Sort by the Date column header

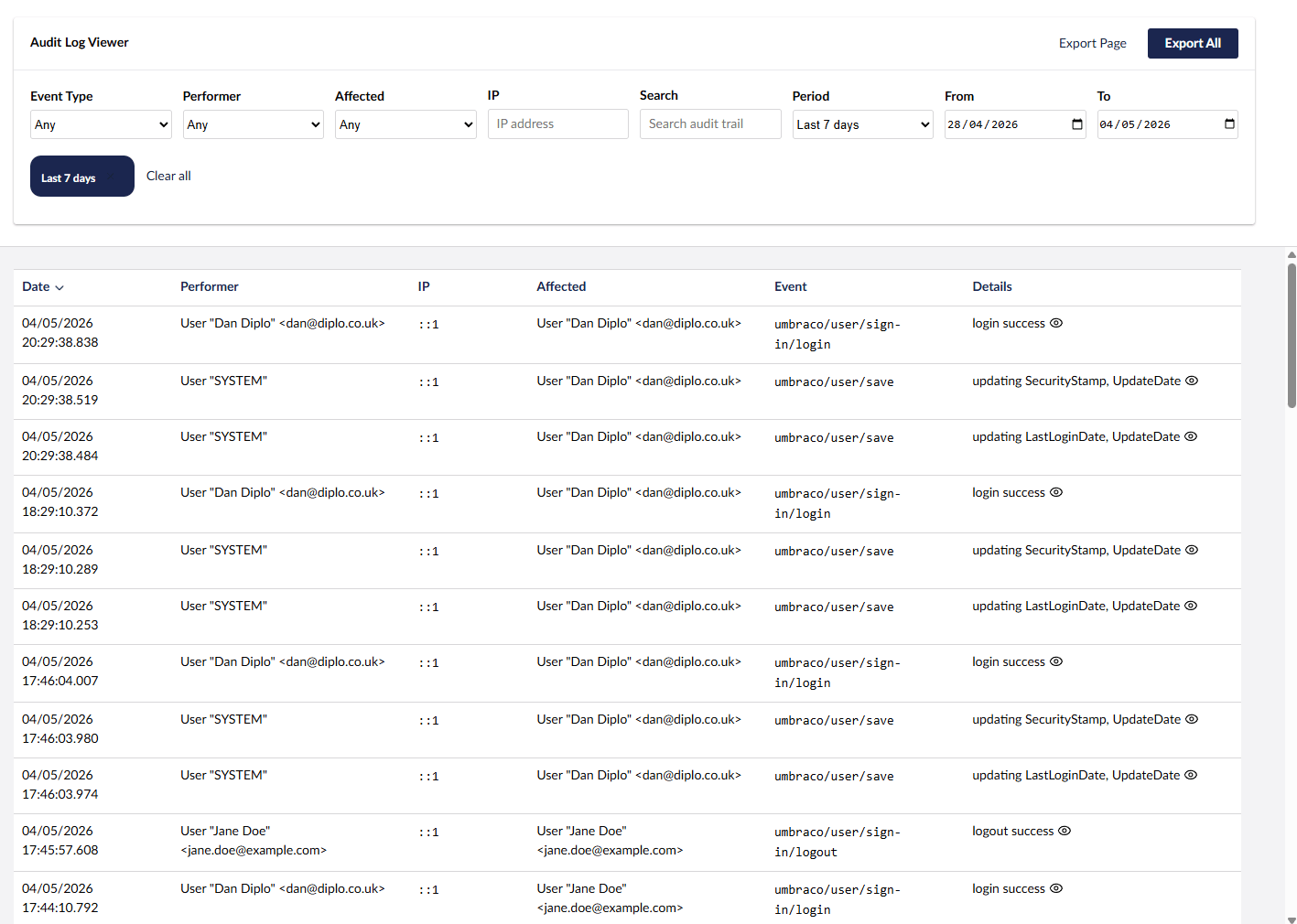43,287
